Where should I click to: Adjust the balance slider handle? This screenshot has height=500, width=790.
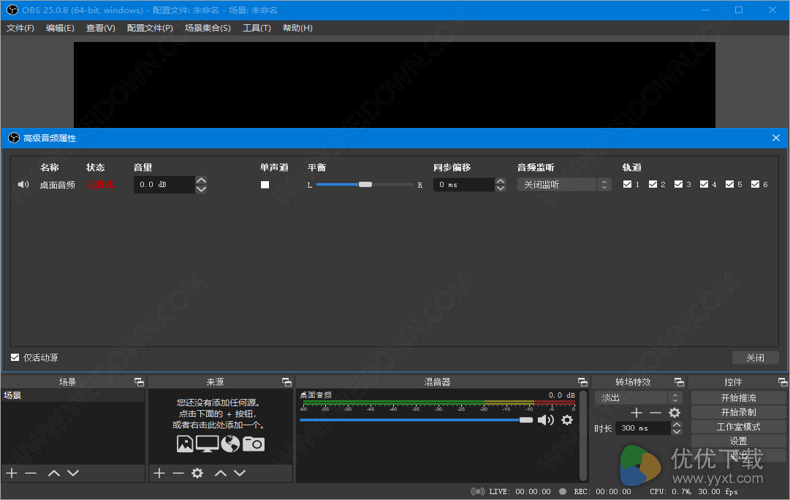365,184
